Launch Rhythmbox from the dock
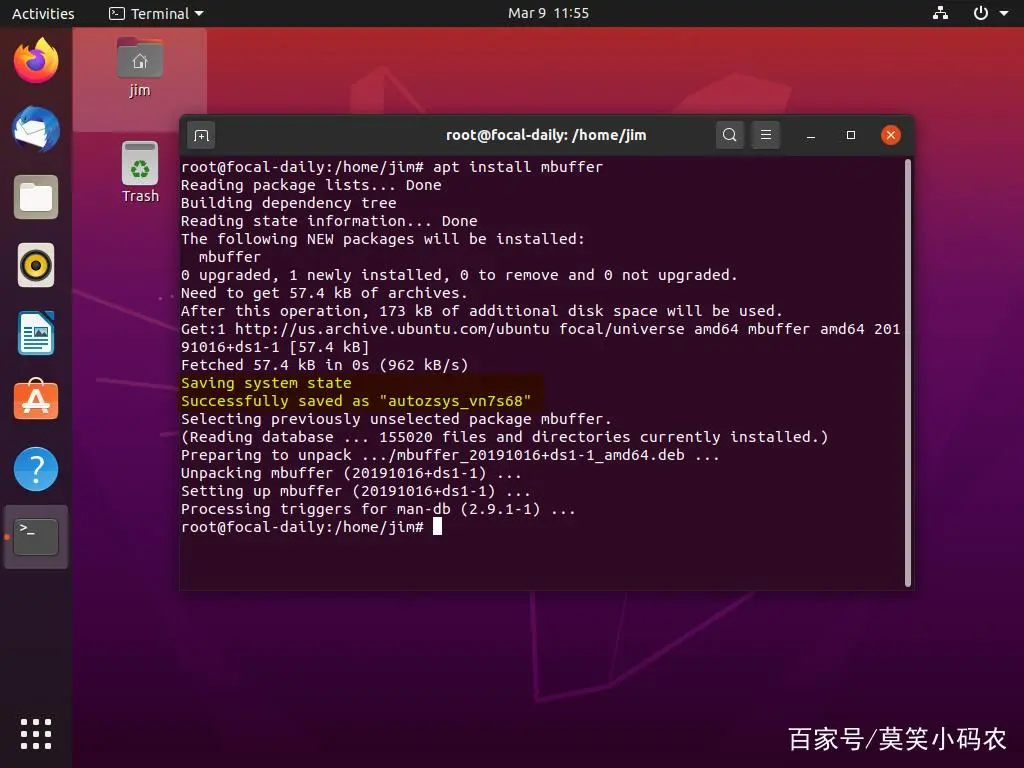1024x768 pixels. click(36, 265)
